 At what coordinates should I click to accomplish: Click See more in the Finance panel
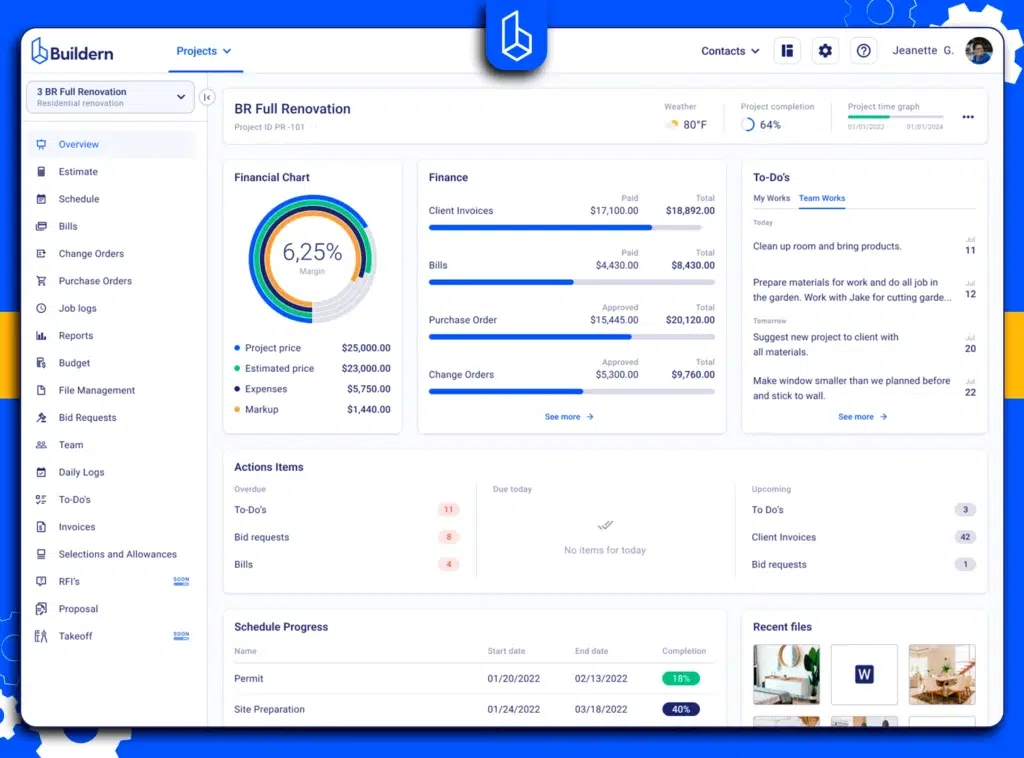569,417
